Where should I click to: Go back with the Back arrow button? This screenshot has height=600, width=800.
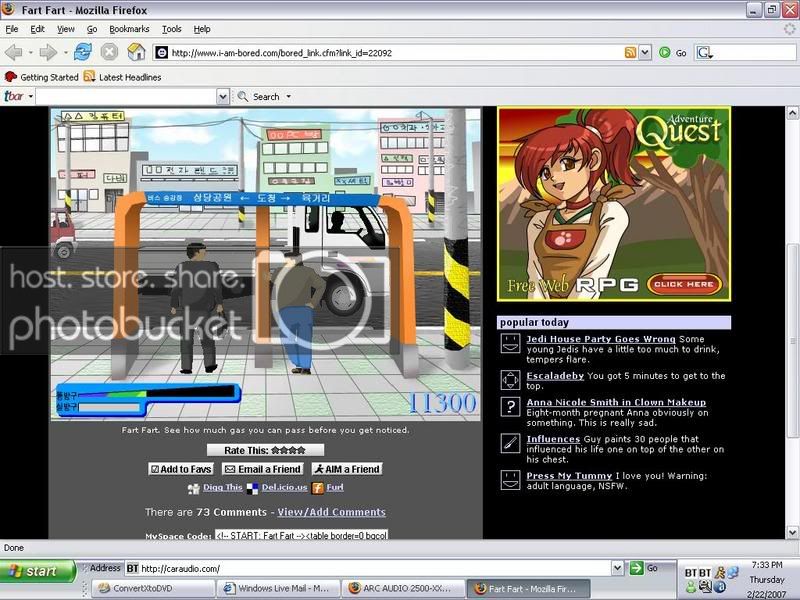(x=14, y=52)
